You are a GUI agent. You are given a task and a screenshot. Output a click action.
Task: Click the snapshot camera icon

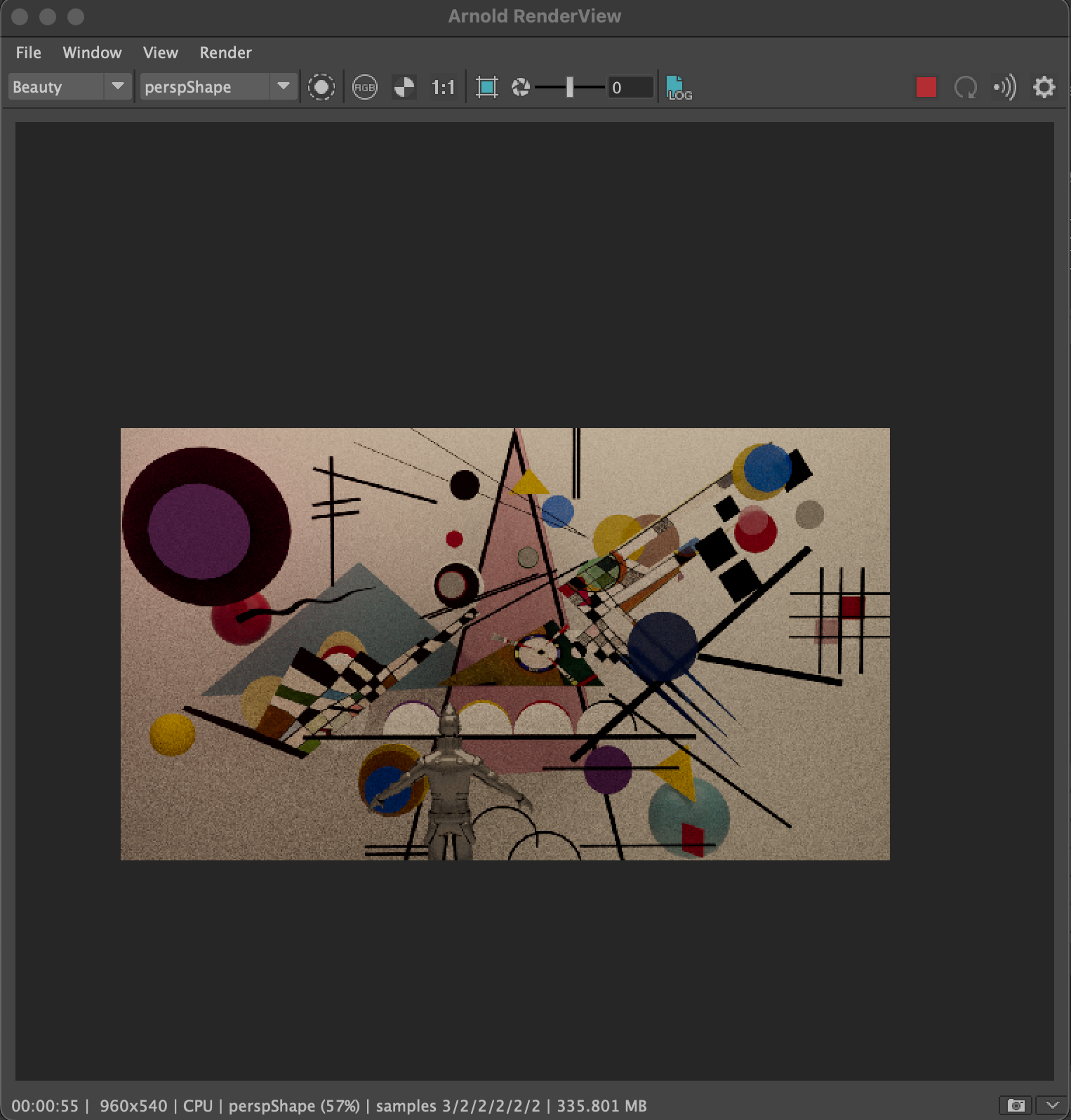(1016, 1105)
